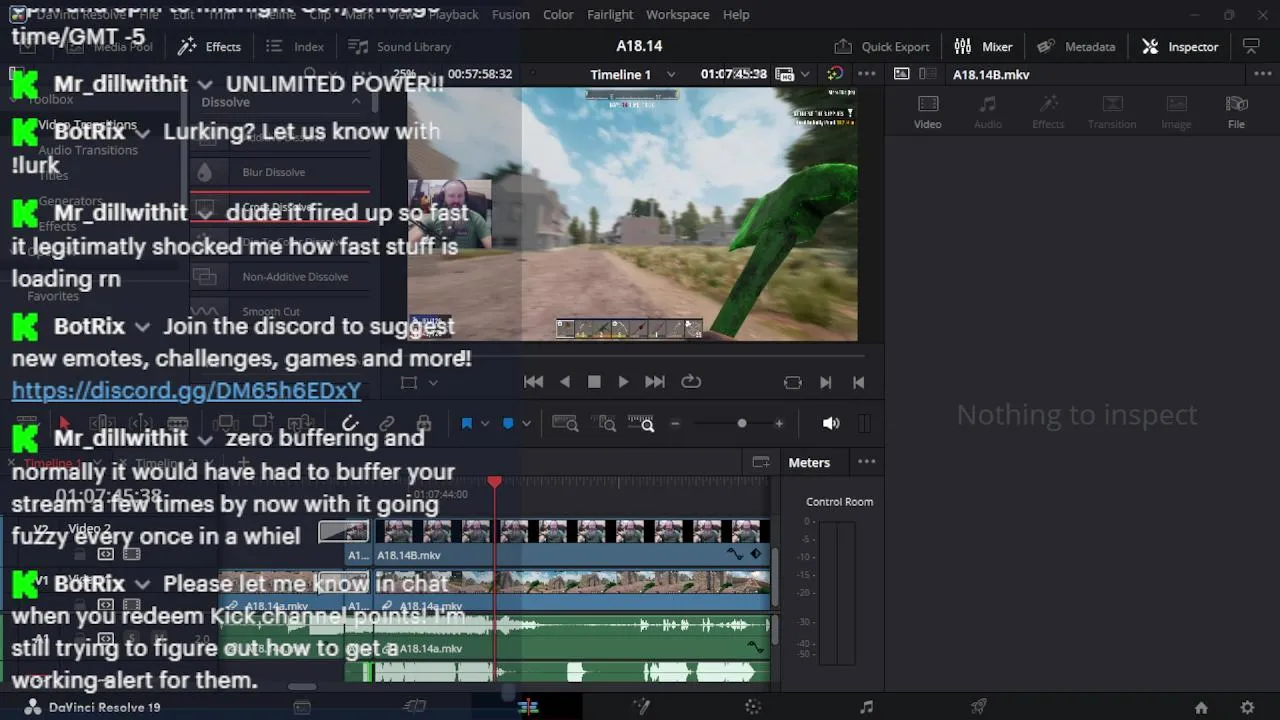1280x720 pixels.
Task: Jump to last frame button
Action: pos(655,382)
